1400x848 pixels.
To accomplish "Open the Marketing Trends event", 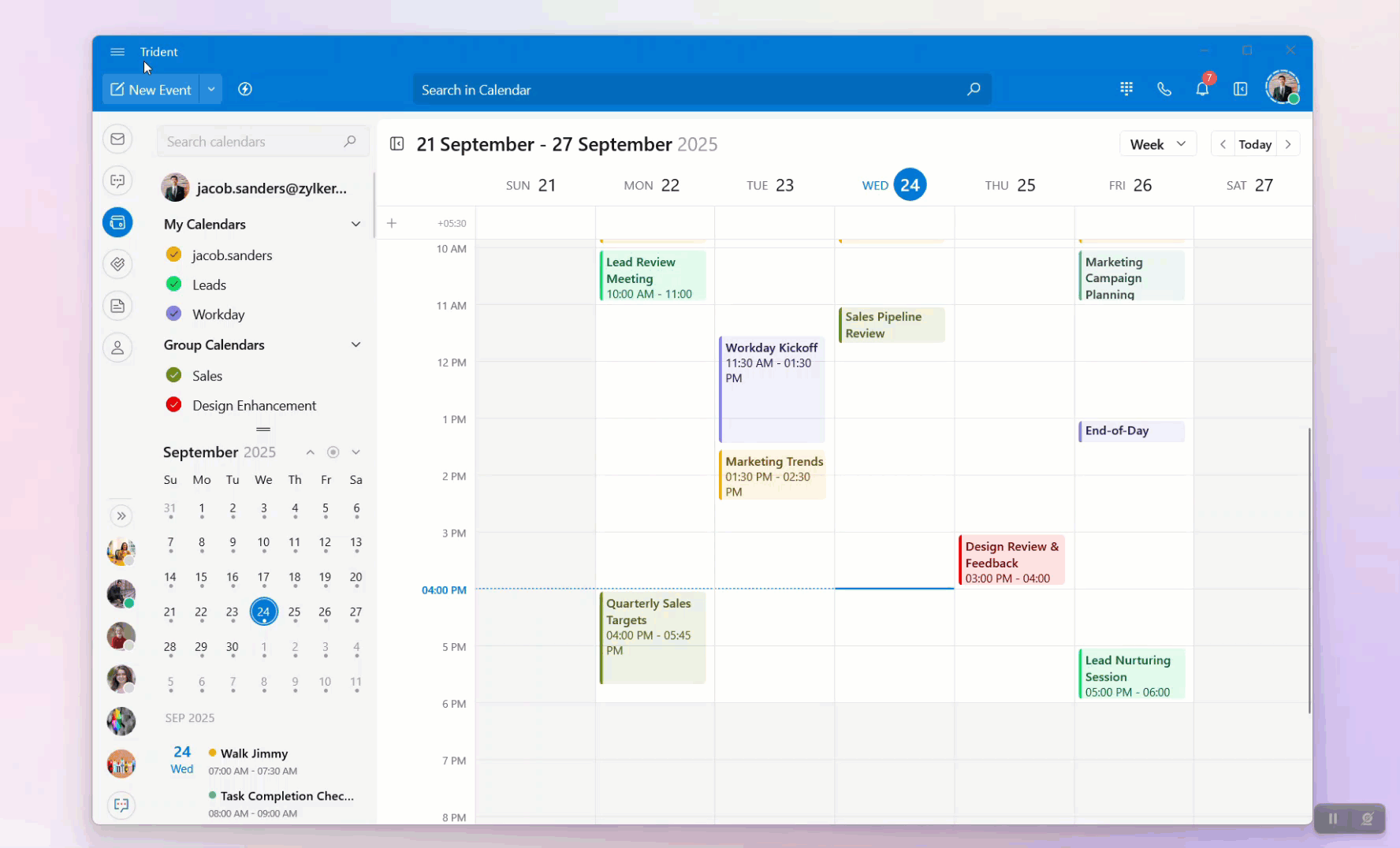I will [773, 475].
